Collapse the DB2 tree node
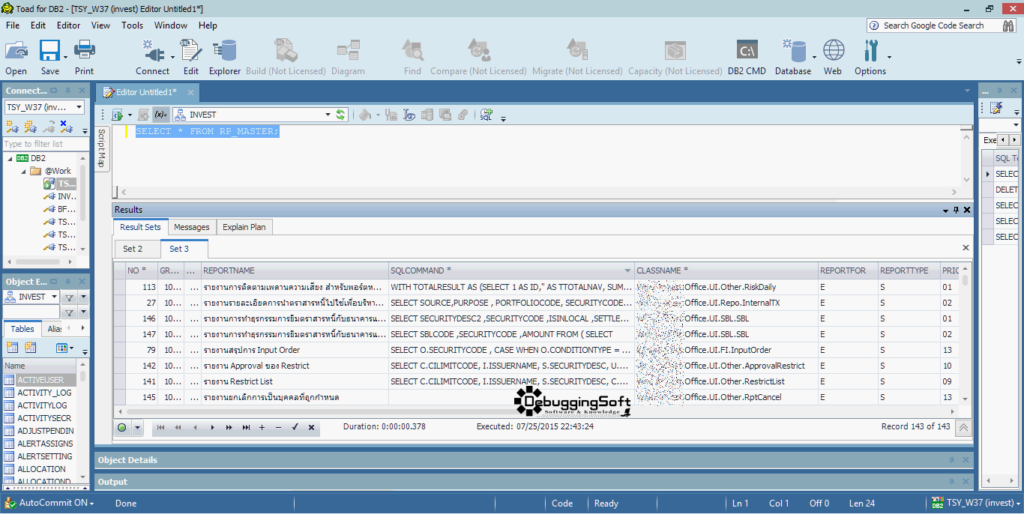This screenshot has width=1024, height=514. (10, 158)
